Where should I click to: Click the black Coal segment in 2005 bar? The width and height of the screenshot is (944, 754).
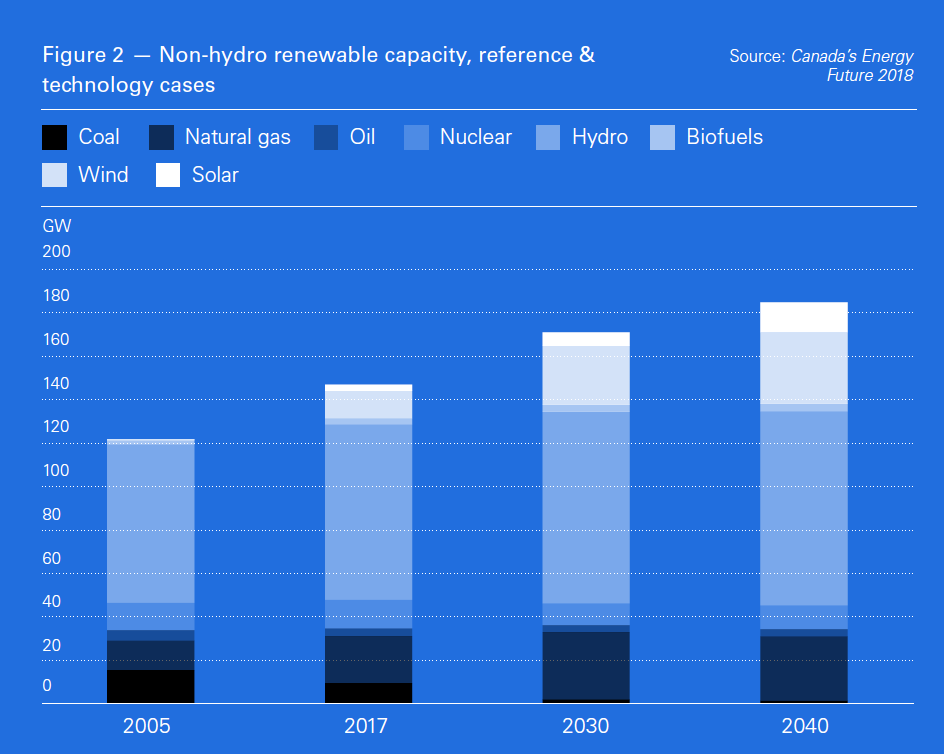click(150, 686)
